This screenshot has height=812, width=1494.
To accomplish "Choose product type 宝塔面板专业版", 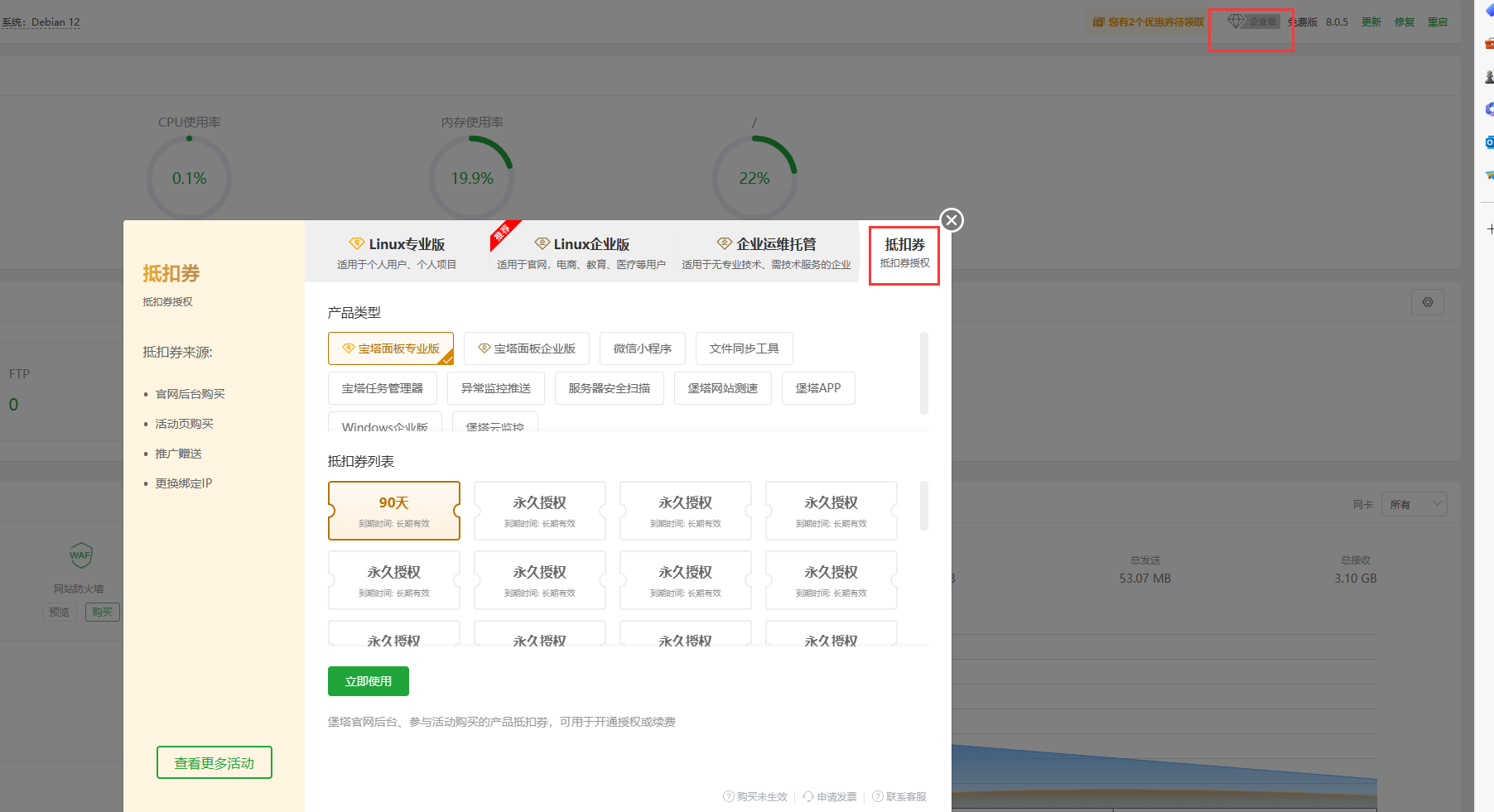I will (391, 348).
